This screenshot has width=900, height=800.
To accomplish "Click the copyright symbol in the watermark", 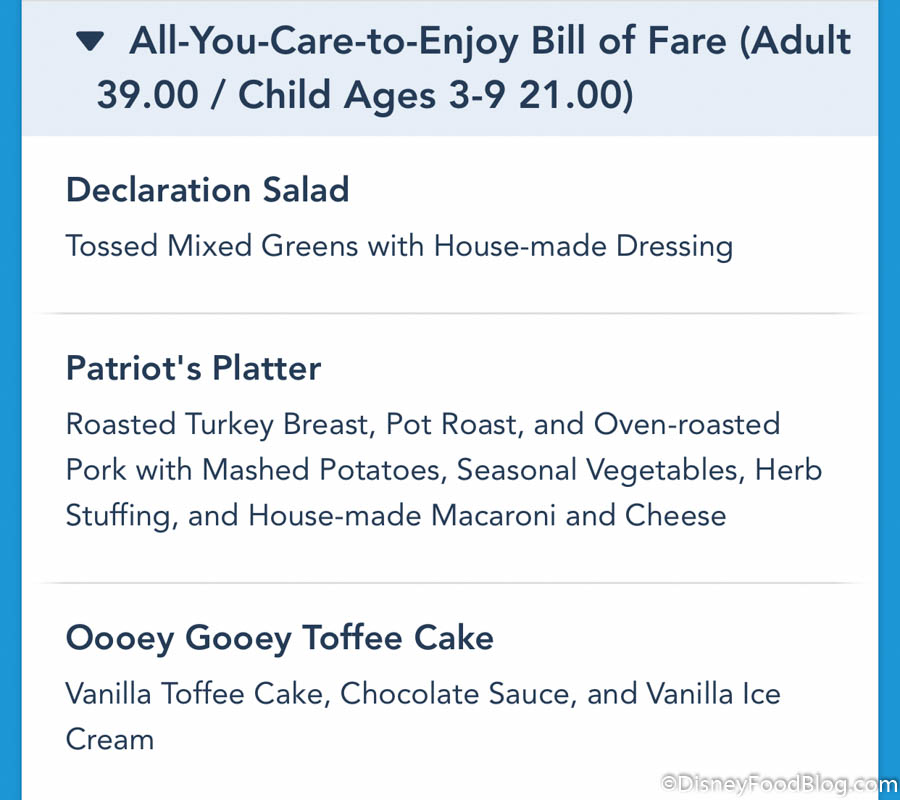I will (671, 785).
